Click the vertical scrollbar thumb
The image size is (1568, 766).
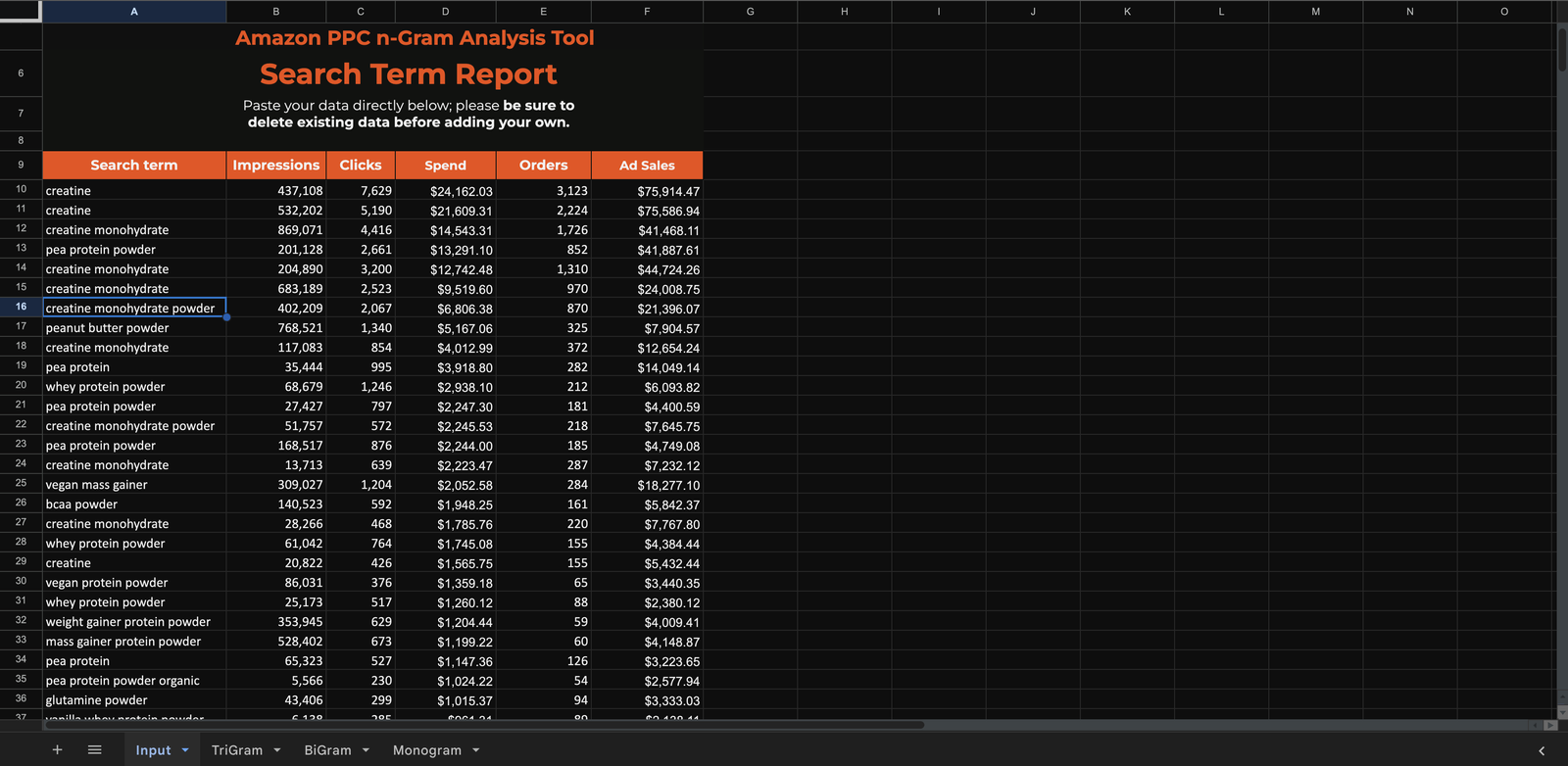click(x=1562, y=49)
